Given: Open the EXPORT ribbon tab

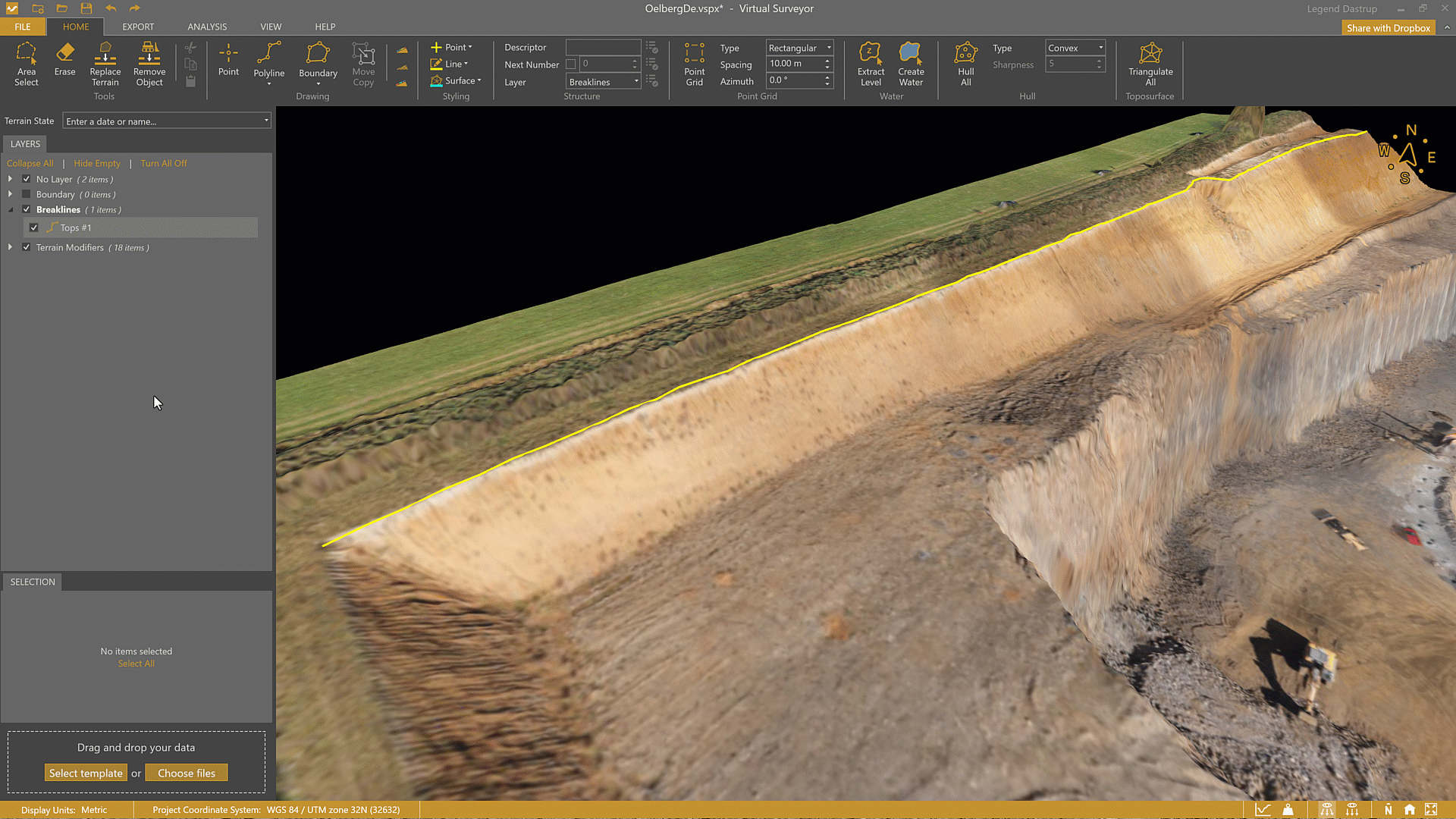Looking at the screenshot, I should tap(138, 27).
